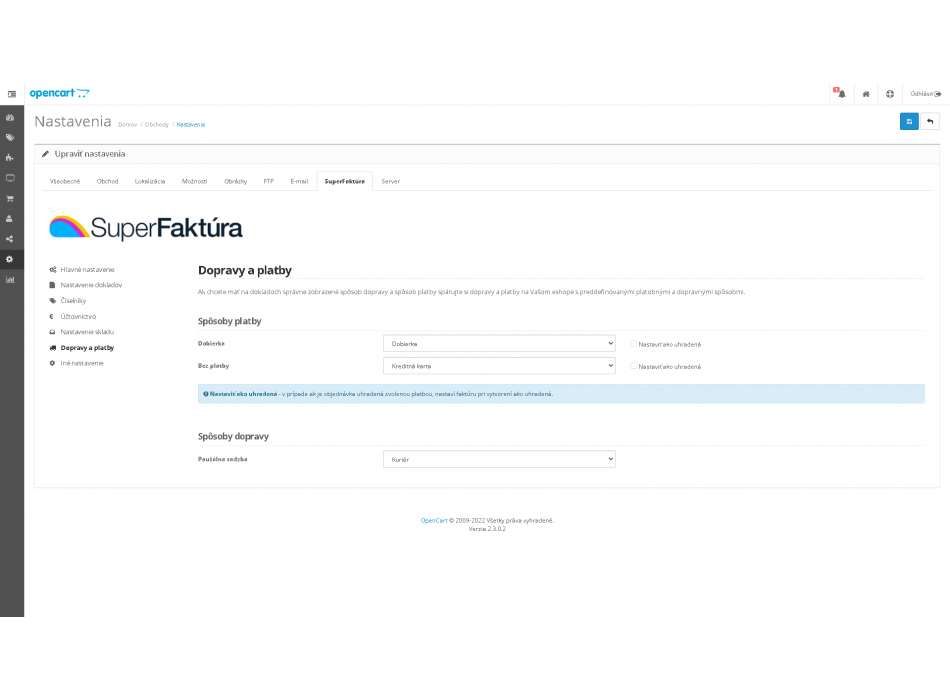Open Nastavenie dokladov section
This screenshot has width=950, height=700.
[85, 285]
